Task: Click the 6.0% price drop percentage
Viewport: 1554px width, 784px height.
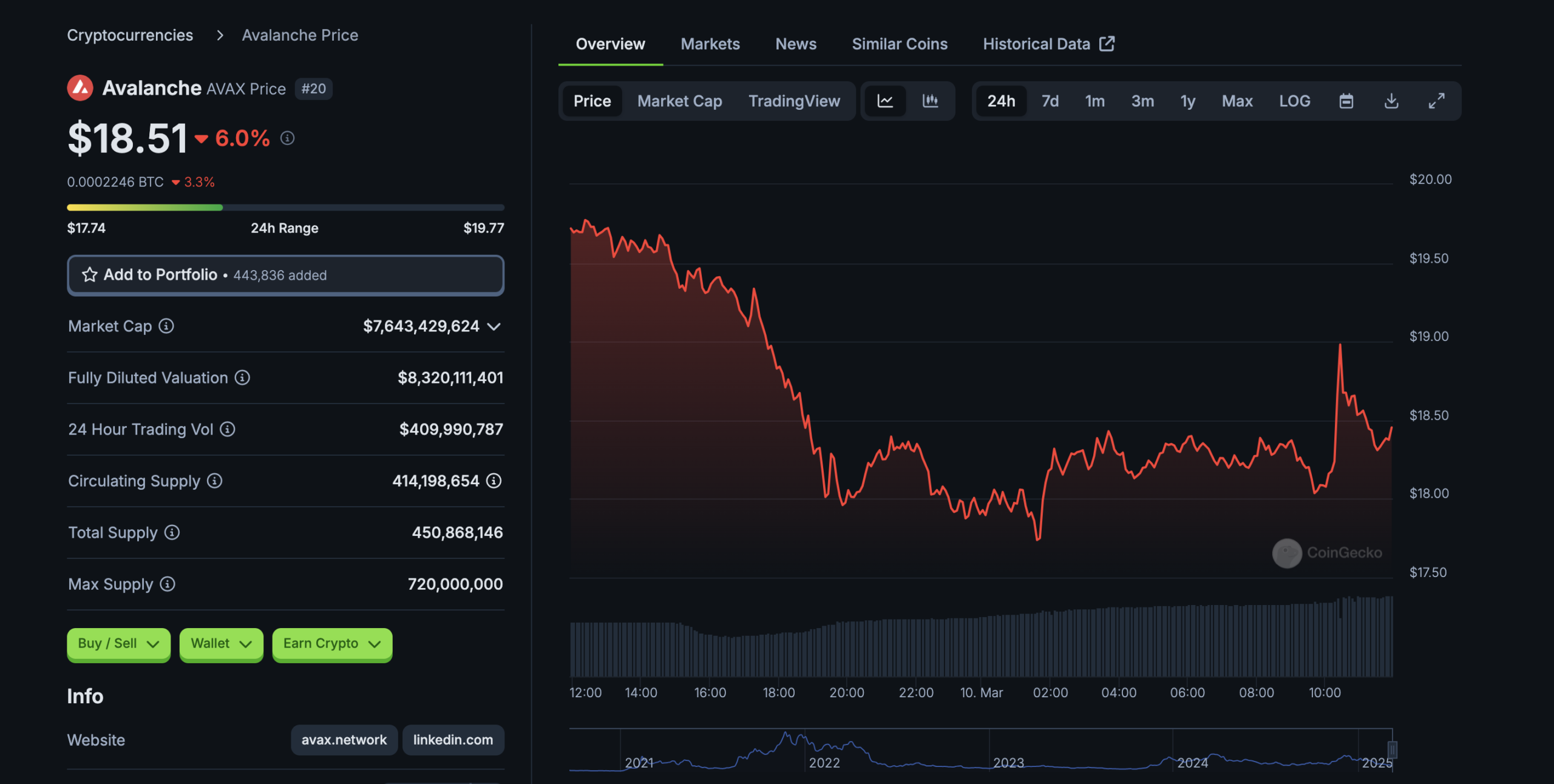Action: [242, 138]
